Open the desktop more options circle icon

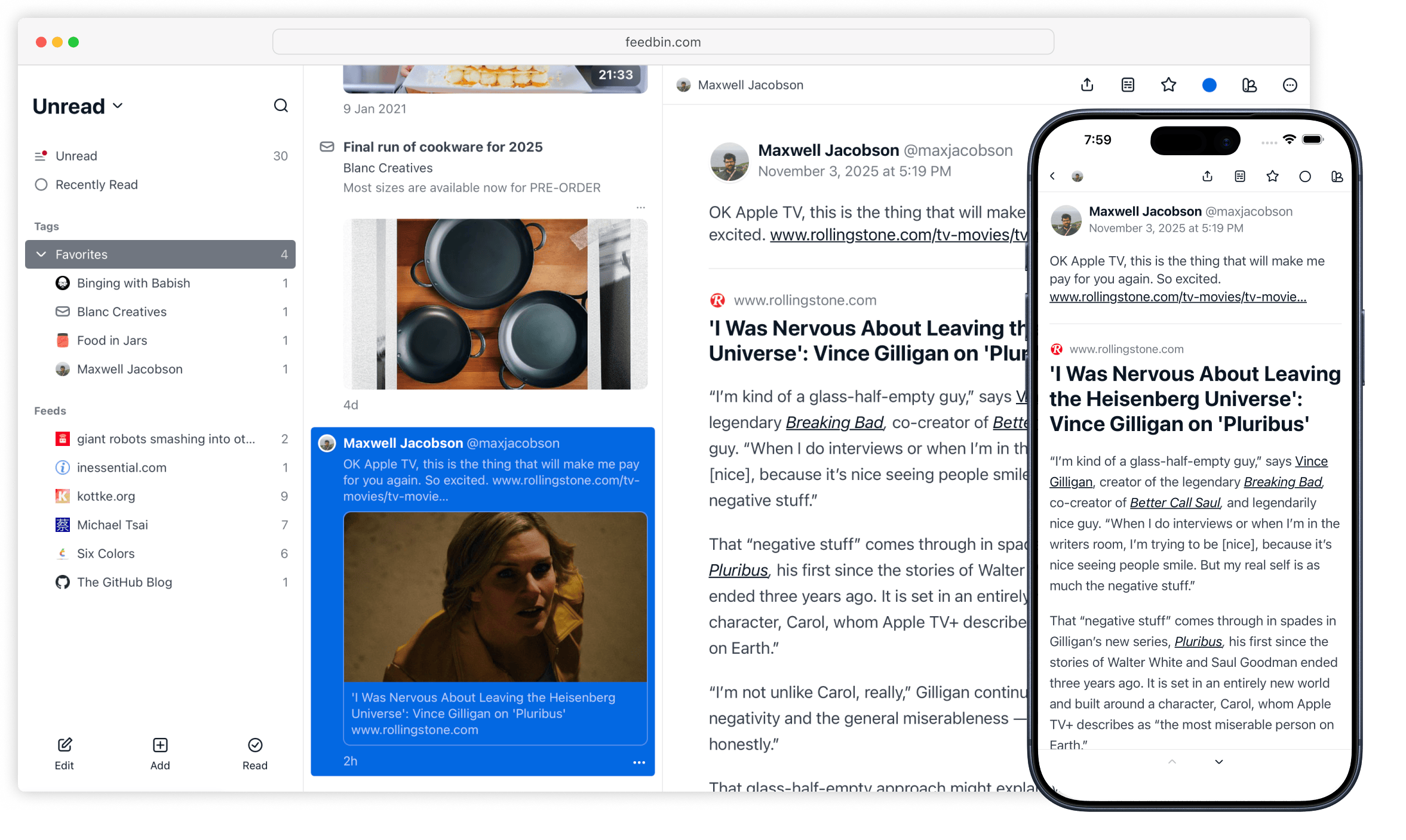1290,85
